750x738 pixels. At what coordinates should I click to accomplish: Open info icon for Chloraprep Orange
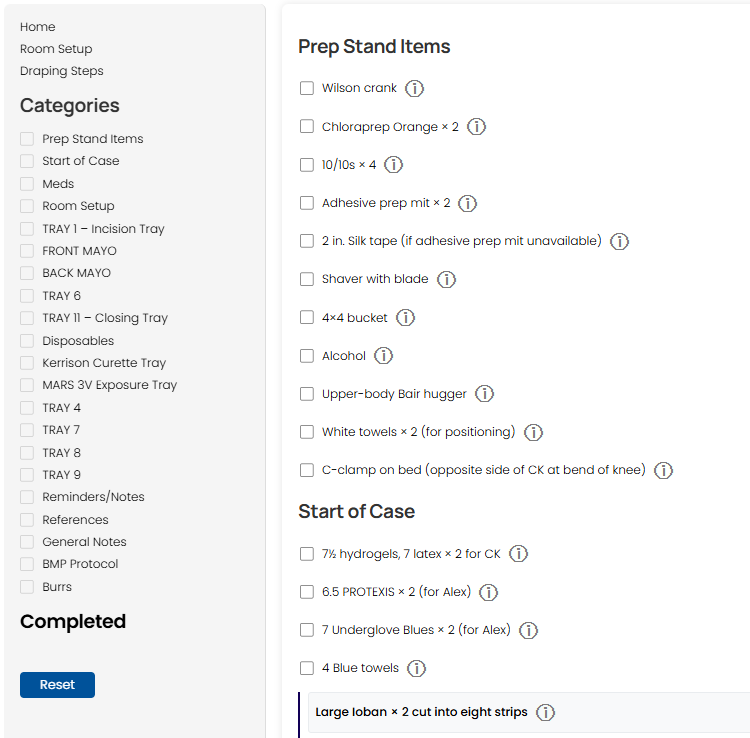tap(477, 127)
